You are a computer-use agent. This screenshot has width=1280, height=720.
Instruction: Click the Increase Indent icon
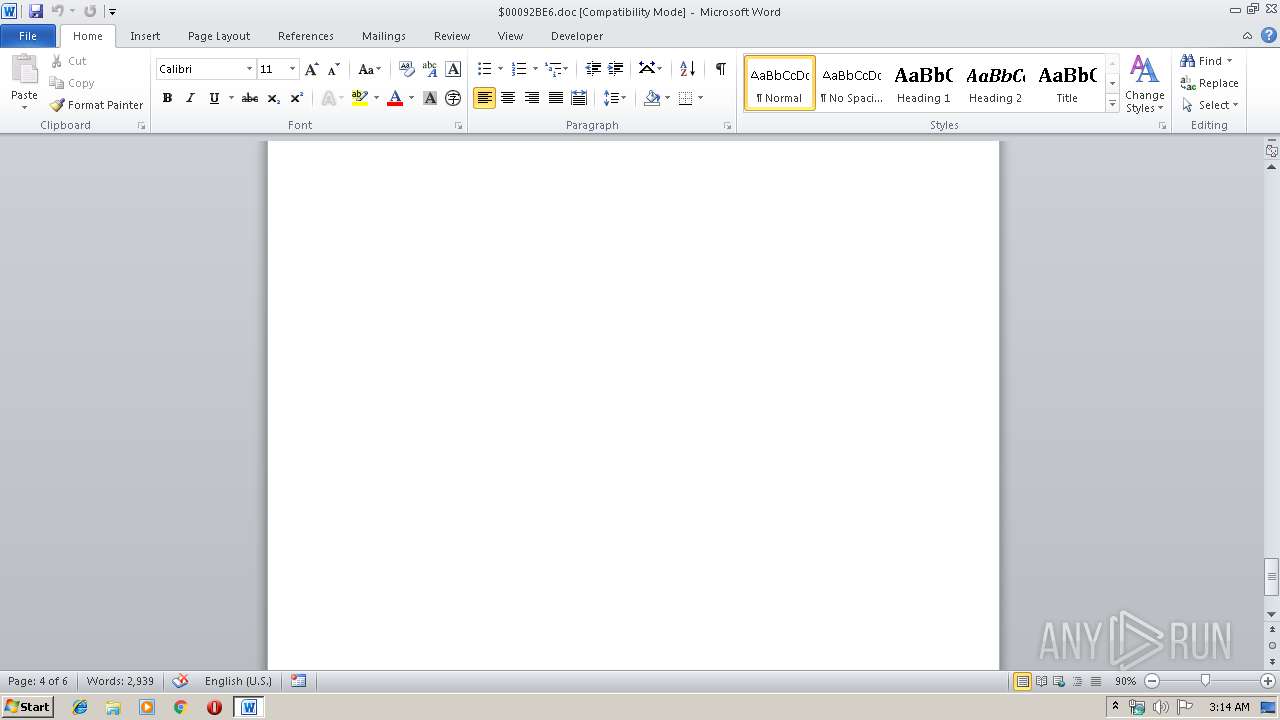(x=616, y=69)
